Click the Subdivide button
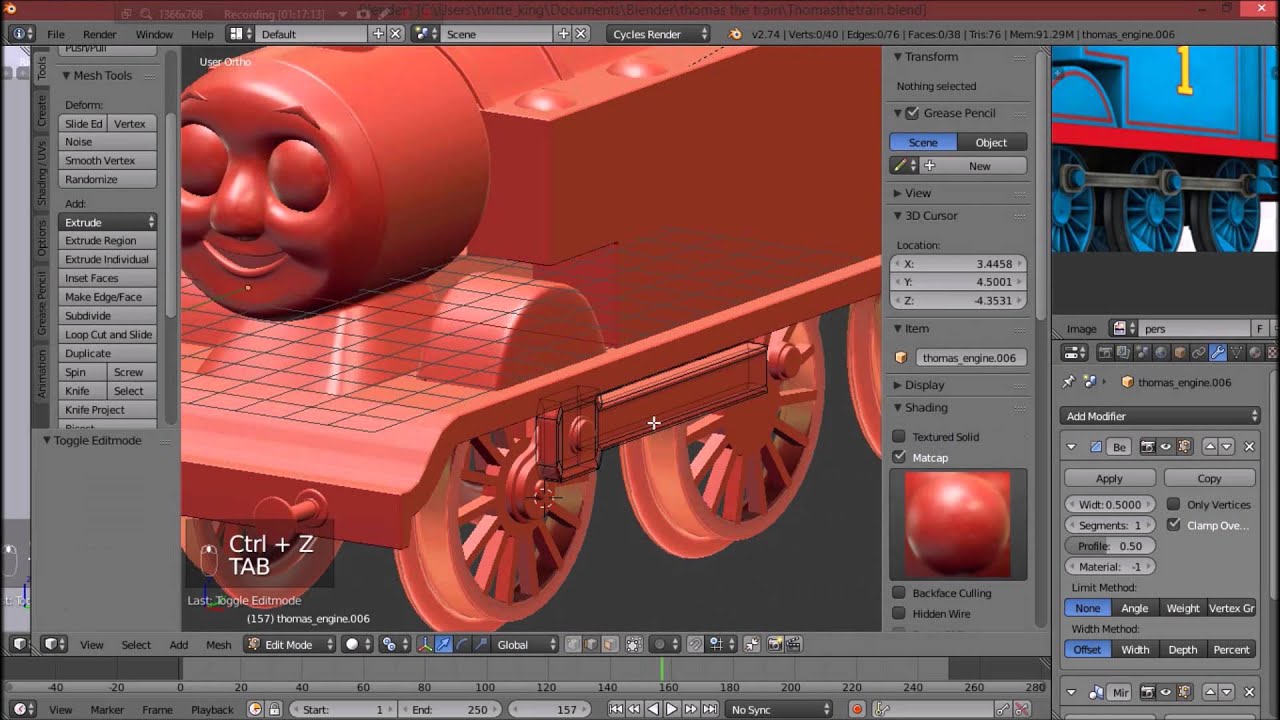 (108, 316)
